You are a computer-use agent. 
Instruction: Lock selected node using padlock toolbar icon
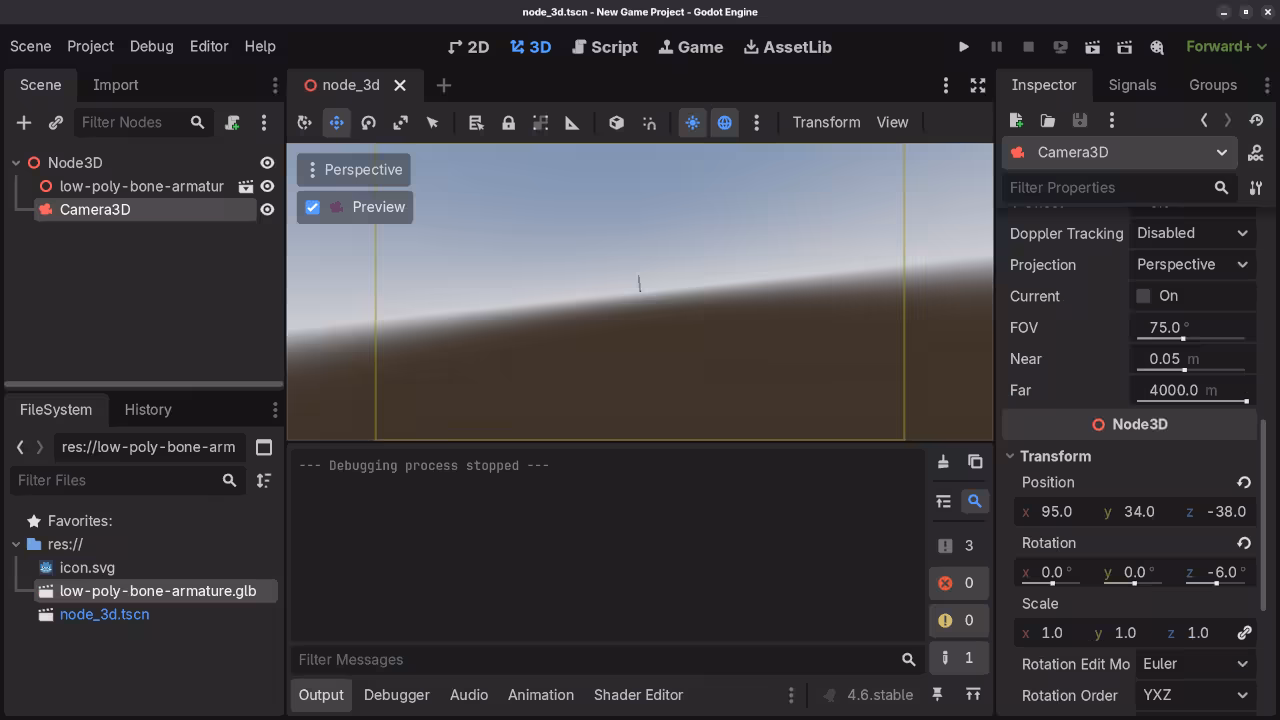508,122
